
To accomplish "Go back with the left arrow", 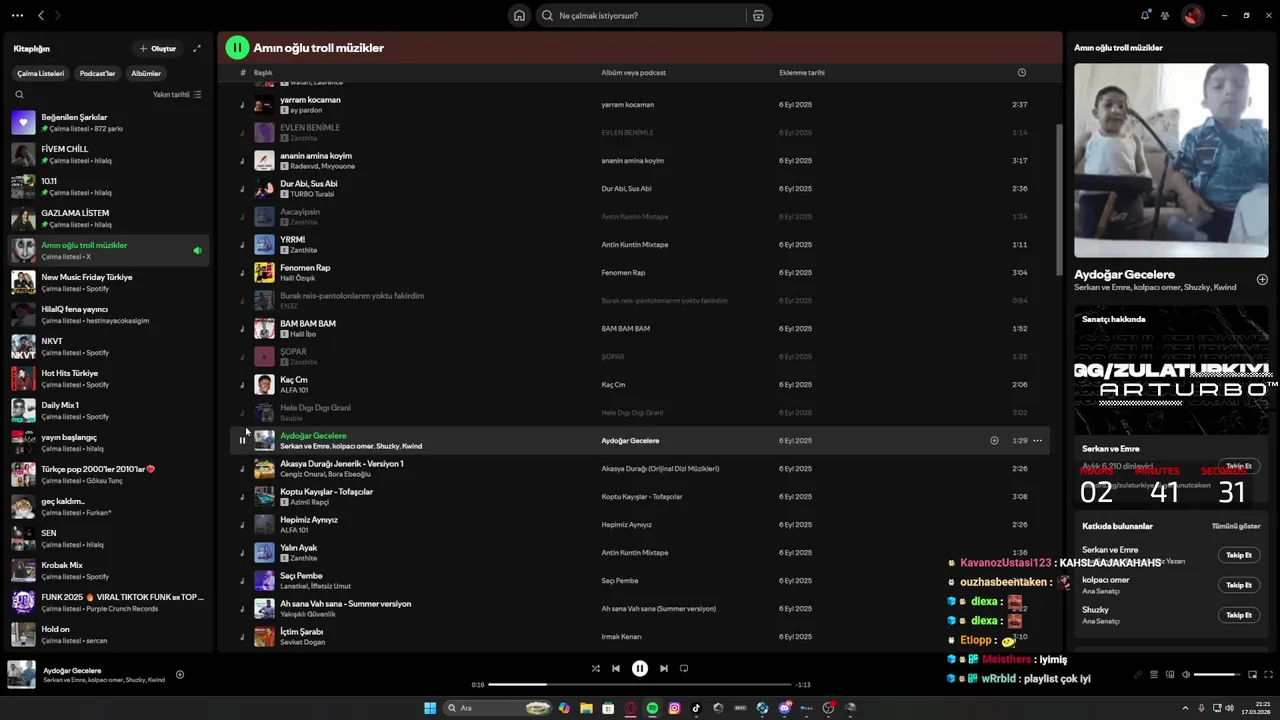I will (x=41, y=15).
